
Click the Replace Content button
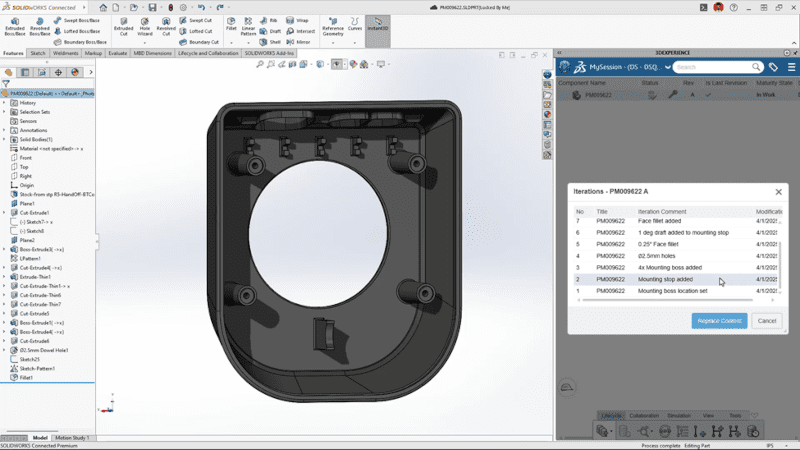[x=718, y=321]
